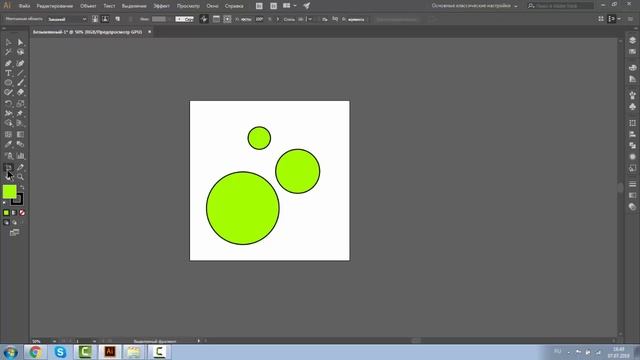Select the Magic Wand tool
Screen dimensions: 640x360
(x=8, y=52)
